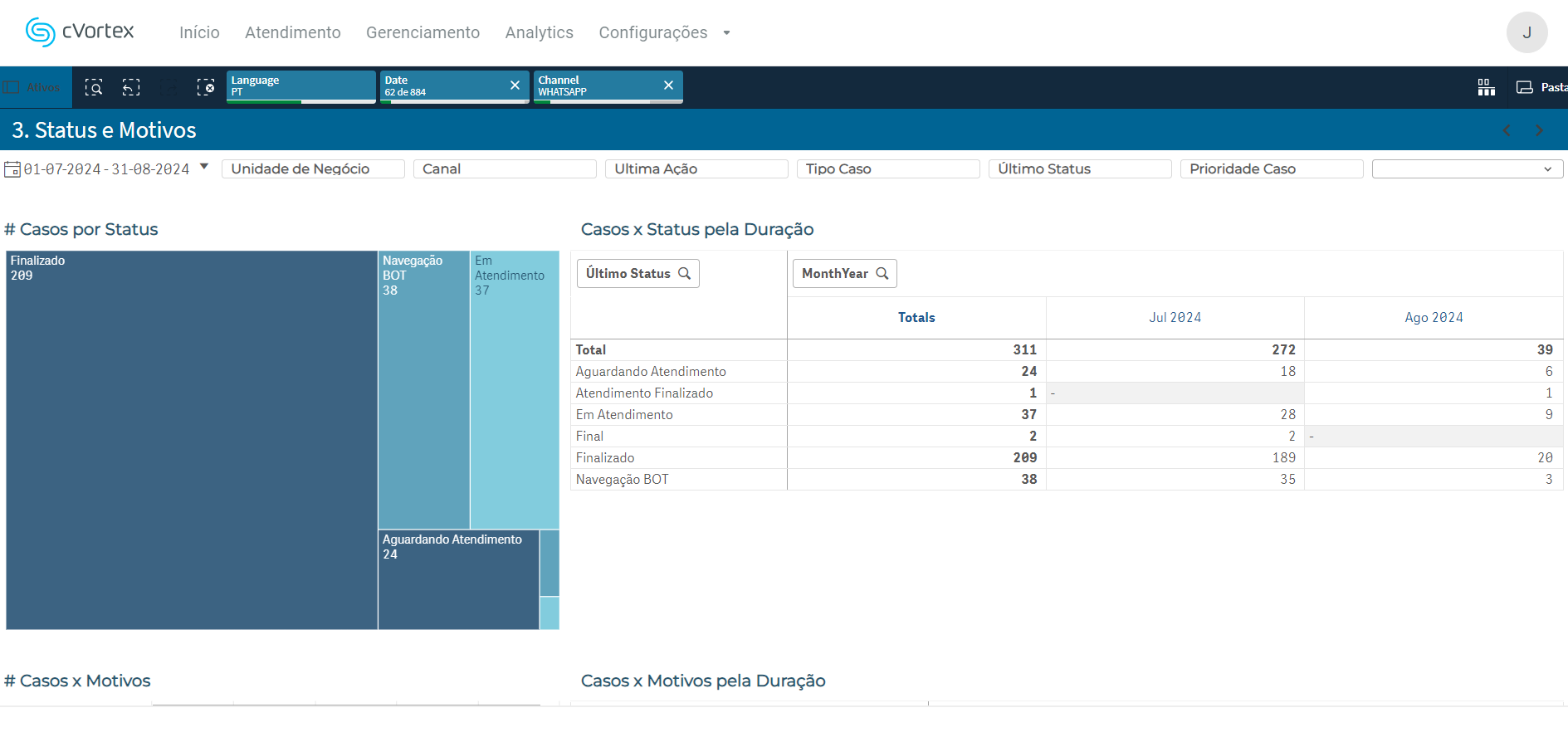Select the Finalizado block in treemap
The width and height of the screenshot is (1568, 742).
(192, 440)
